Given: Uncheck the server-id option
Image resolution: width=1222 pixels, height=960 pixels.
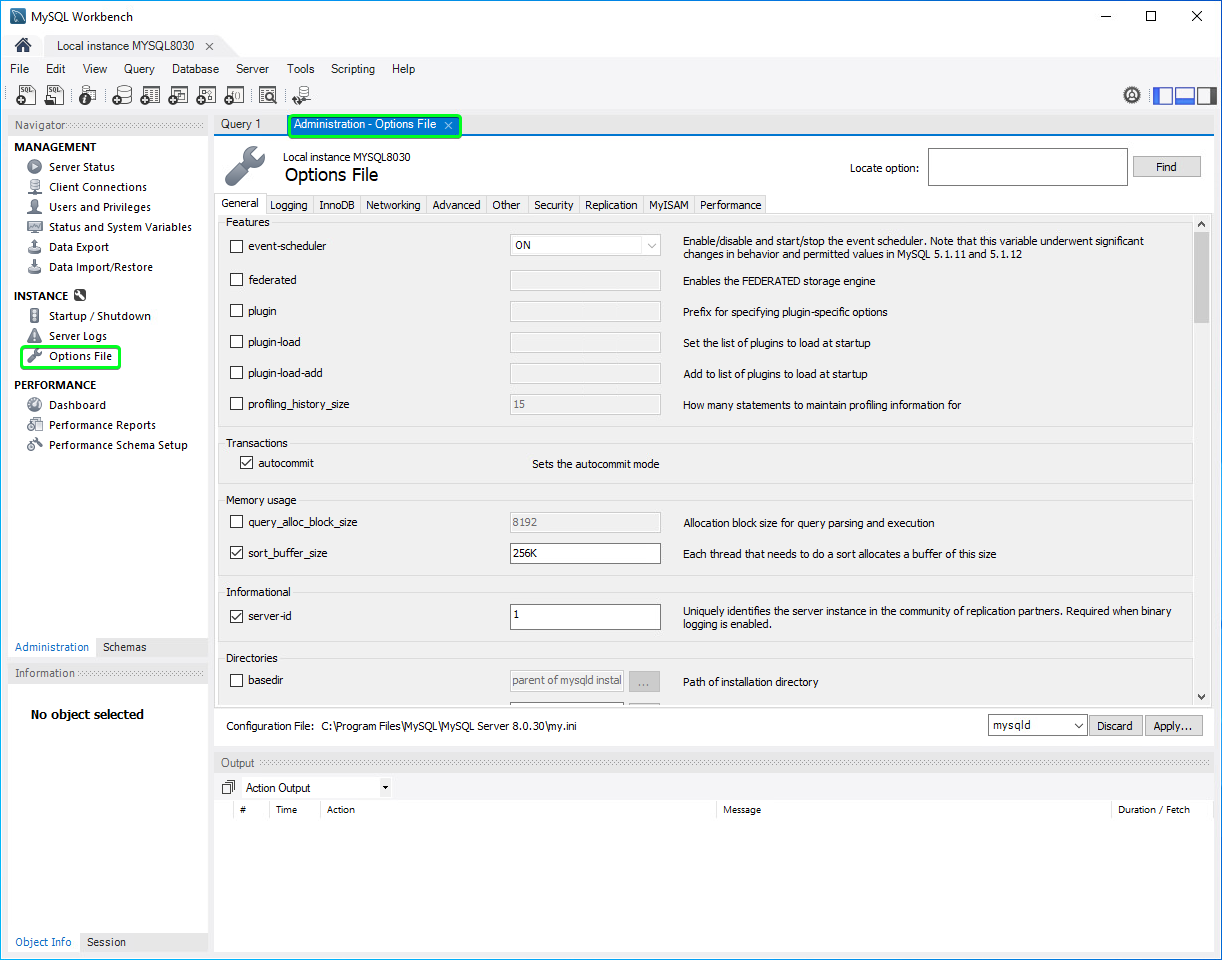Looking at the screenshot, I should click(x=237, y=616).
